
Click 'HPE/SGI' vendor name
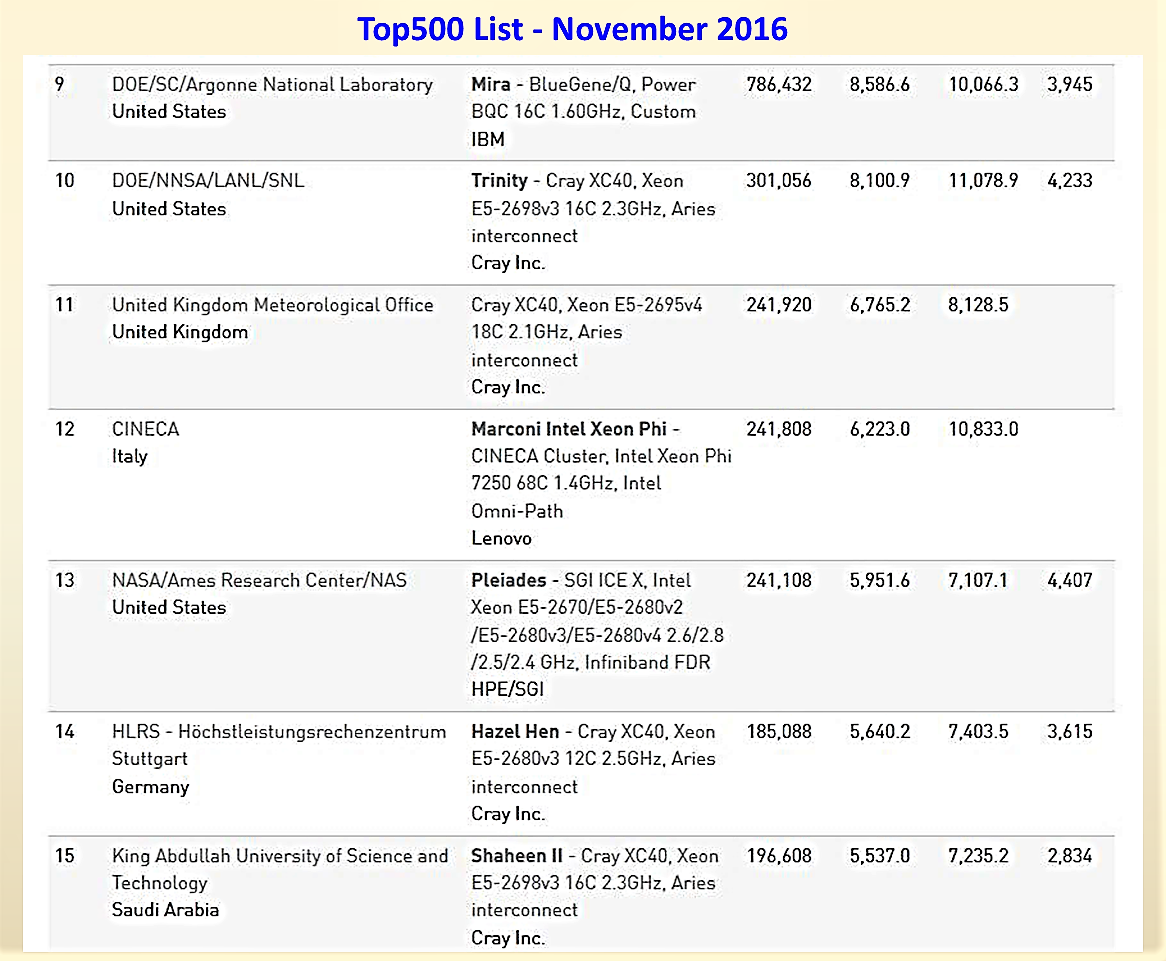(507, 690)
